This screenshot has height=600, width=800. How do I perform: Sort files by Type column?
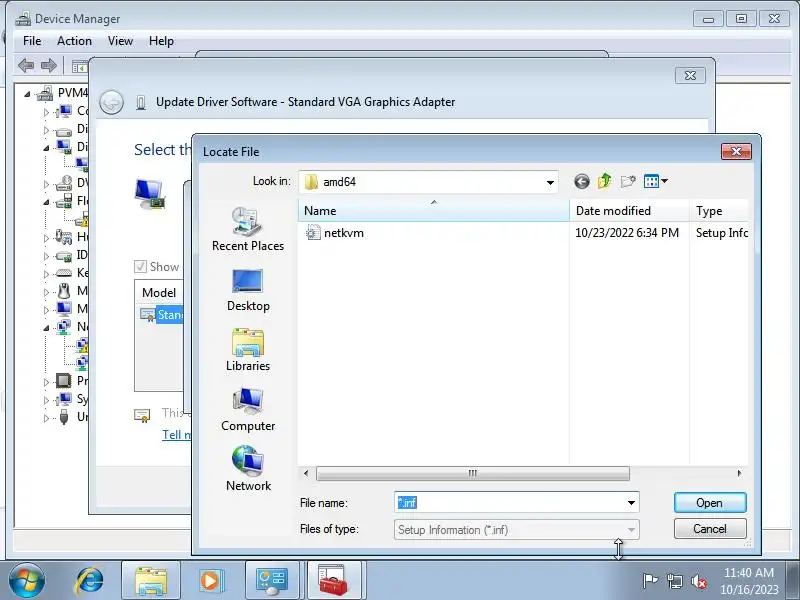click(719, 211)
